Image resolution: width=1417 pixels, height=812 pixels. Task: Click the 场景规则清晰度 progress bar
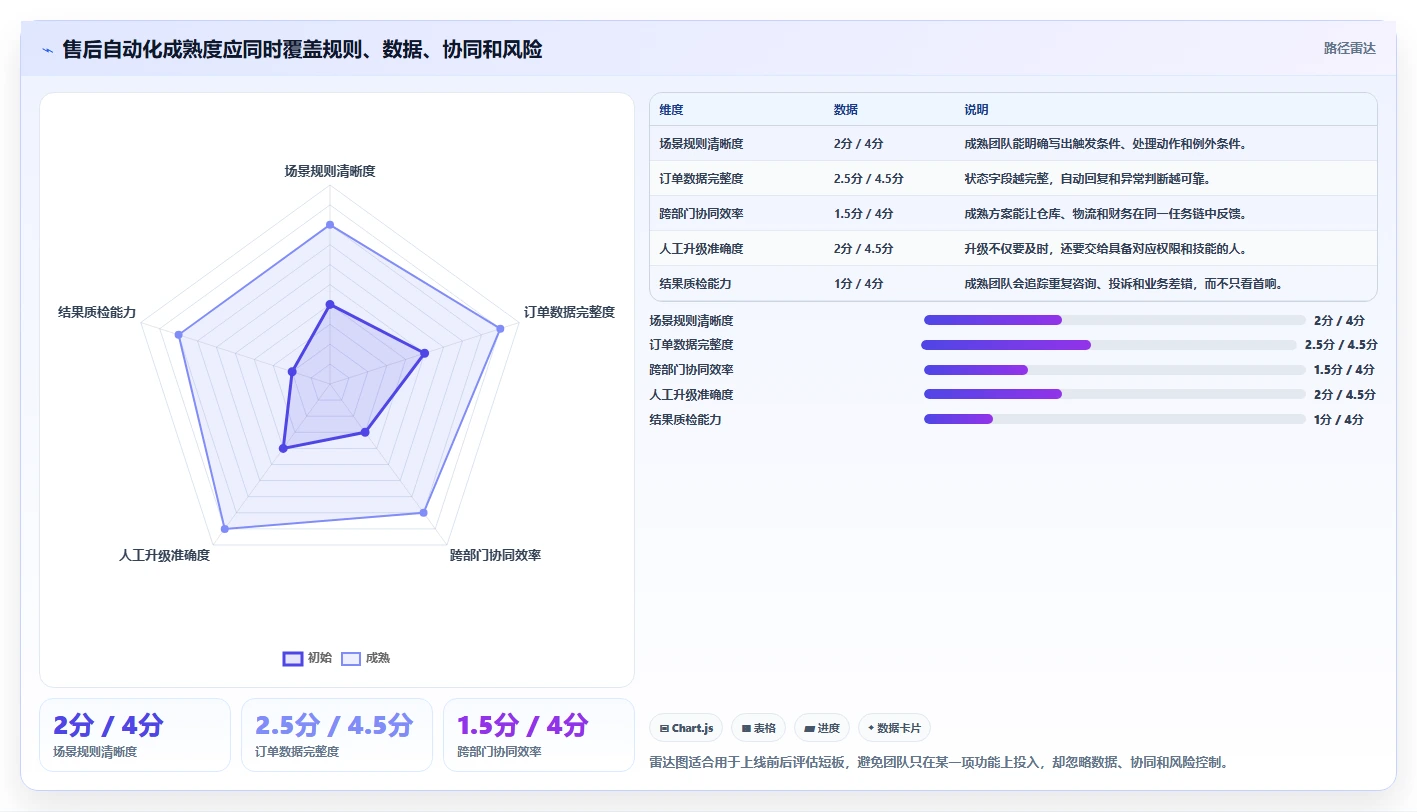pyautogui.click(x=1115, y=320)
